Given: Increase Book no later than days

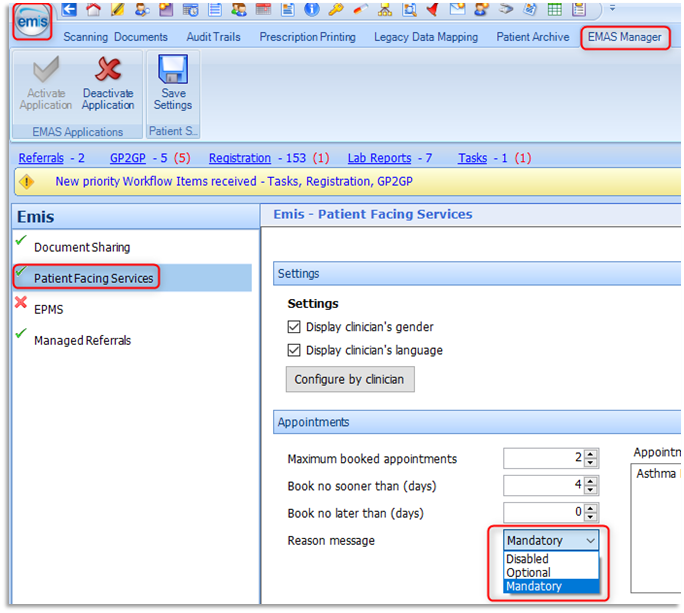Looking at the screenshot, I should [x=590, y=508].
